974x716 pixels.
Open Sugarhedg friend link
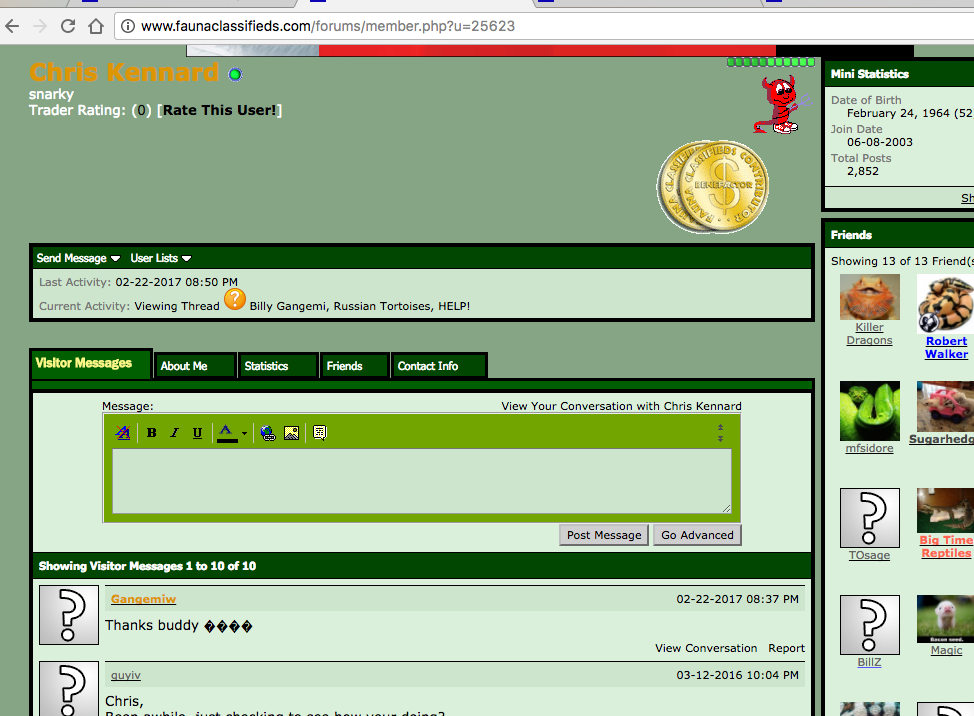[x=941, y=439]
